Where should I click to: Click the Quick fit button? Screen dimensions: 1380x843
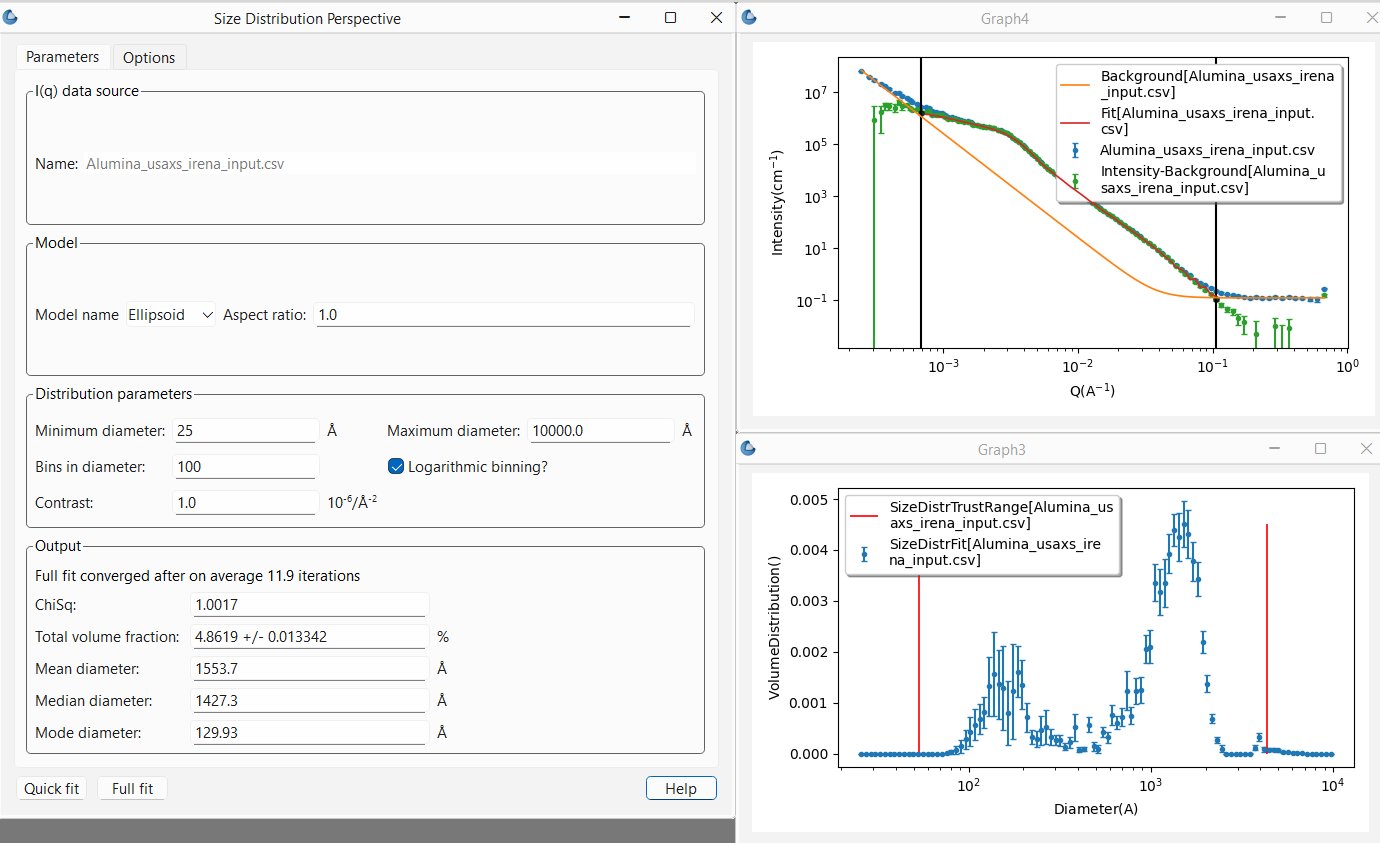(50, 788)
